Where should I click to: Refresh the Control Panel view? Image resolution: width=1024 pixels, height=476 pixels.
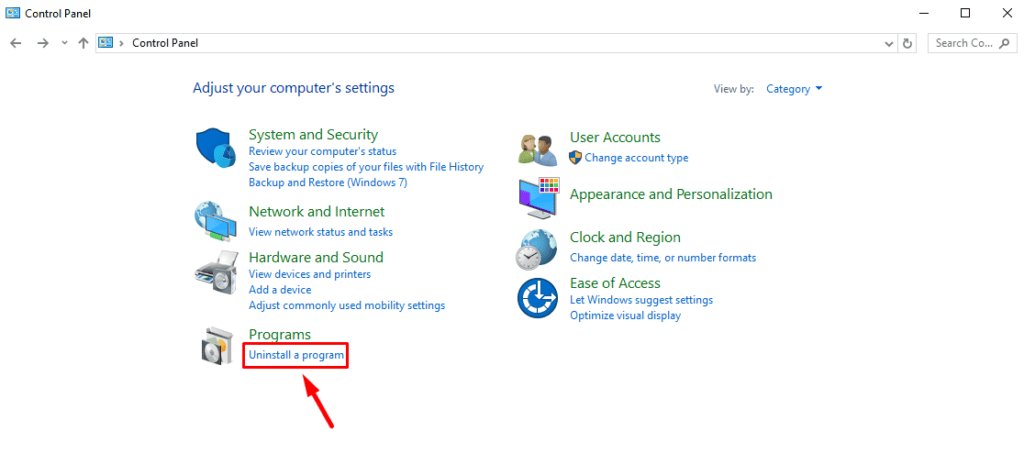[906, 43]
